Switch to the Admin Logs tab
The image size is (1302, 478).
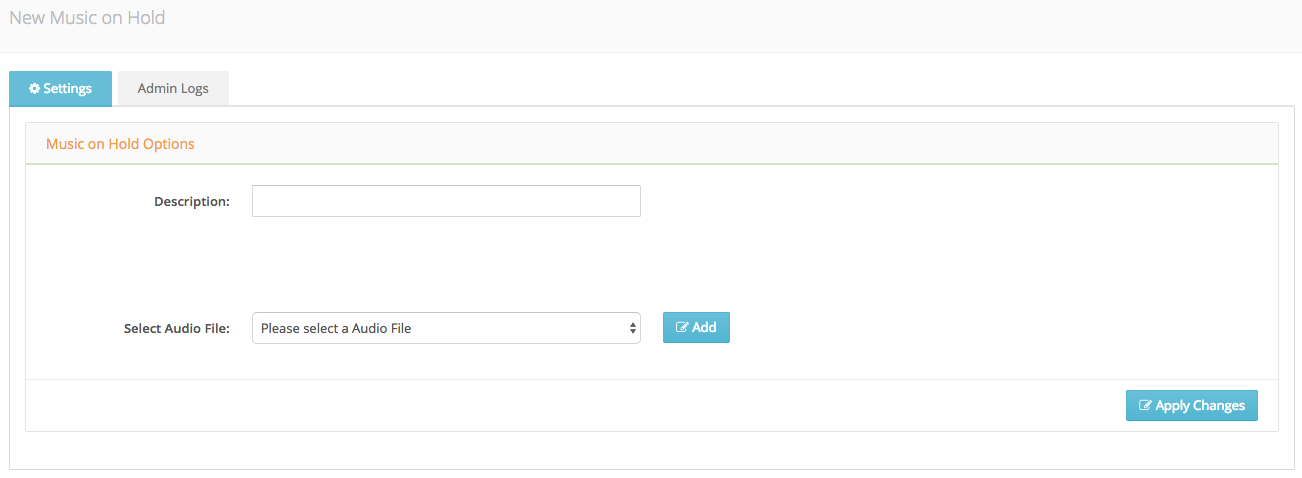(x=173, y=88)
